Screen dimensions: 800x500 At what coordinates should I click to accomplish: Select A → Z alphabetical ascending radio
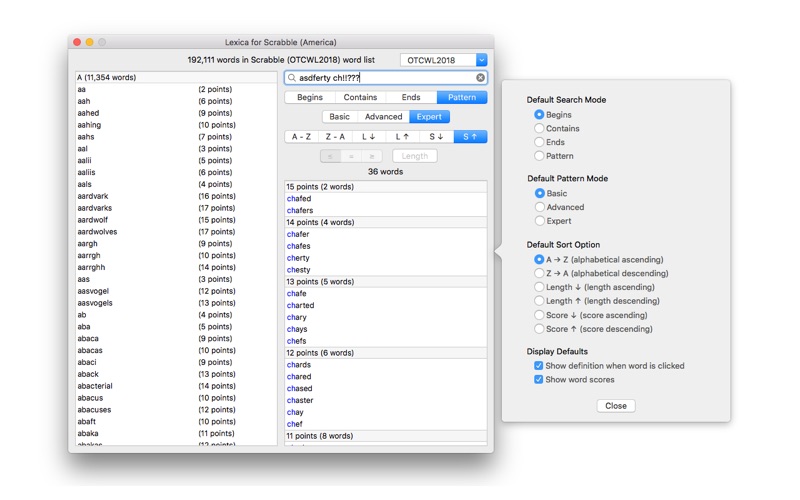(539, 260)
